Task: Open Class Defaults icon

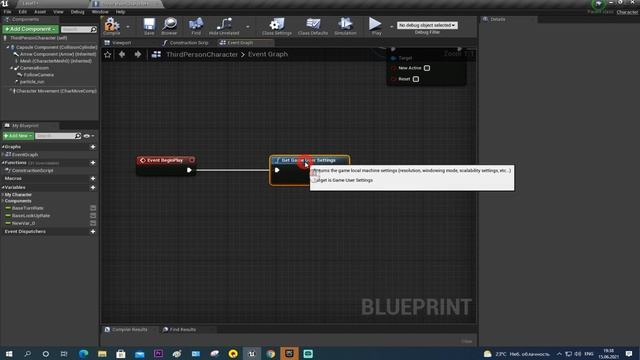Action: (313, 24)
